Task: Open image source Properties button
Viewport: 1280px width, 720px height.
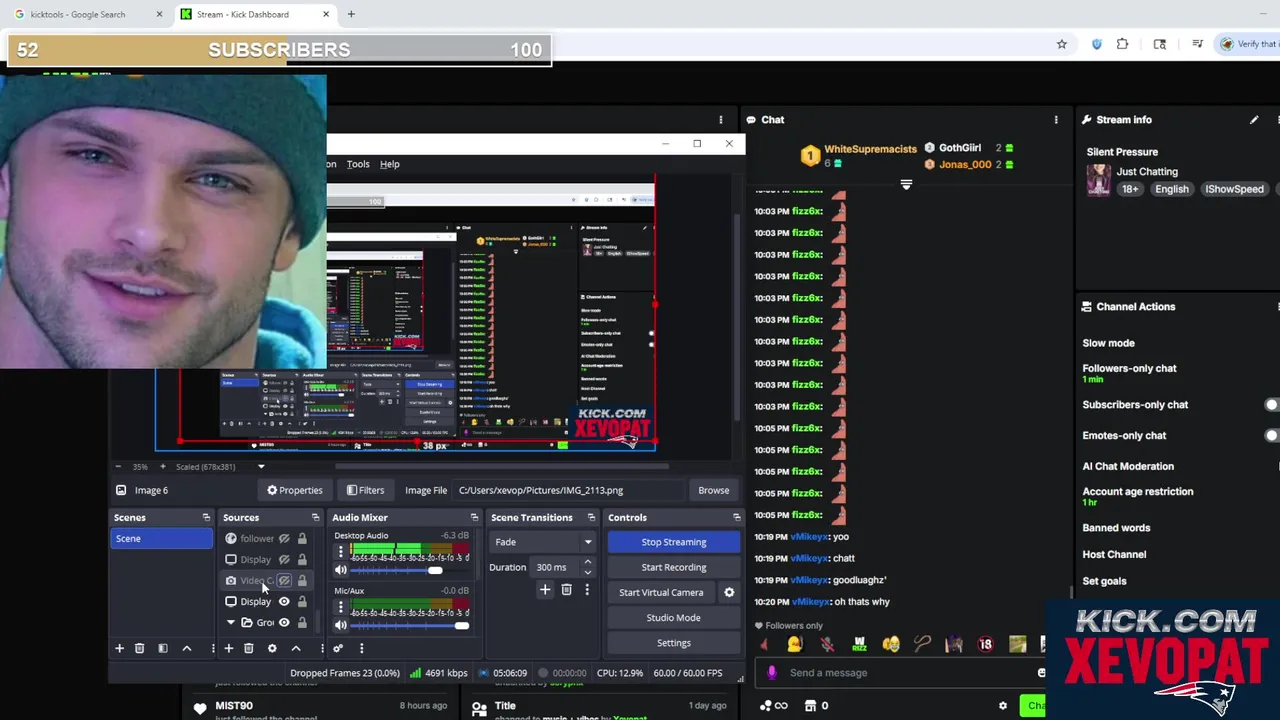Action: click(x=294, y=490)
